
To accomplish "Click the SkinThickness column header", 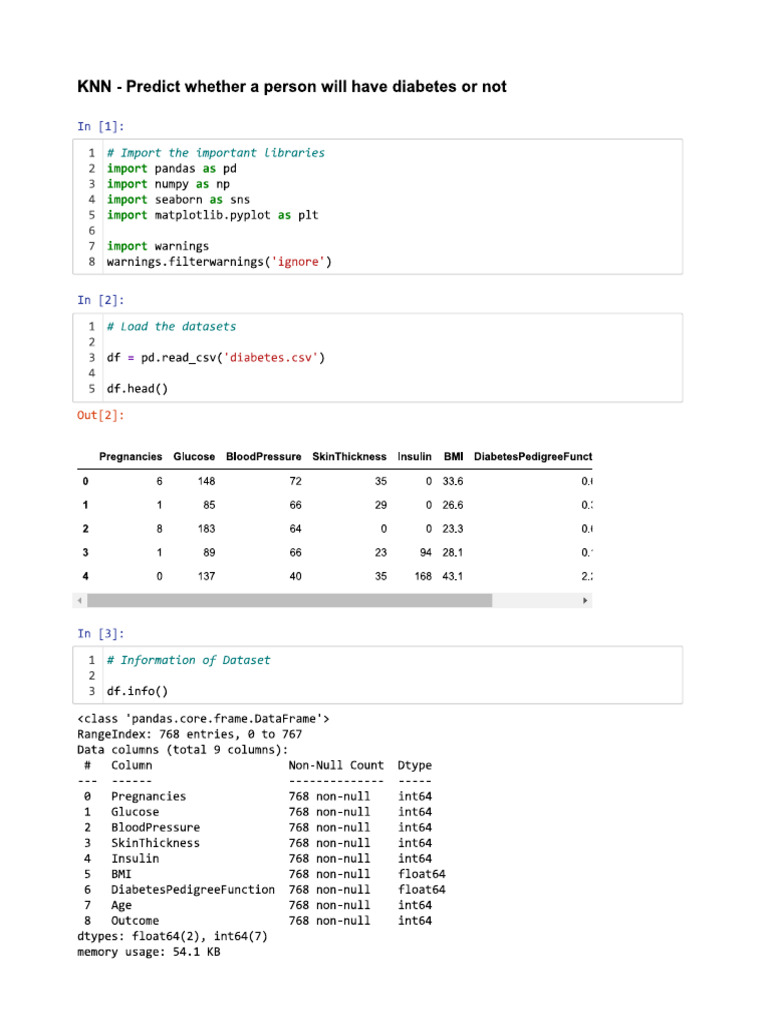I will (x=349, y=457).
